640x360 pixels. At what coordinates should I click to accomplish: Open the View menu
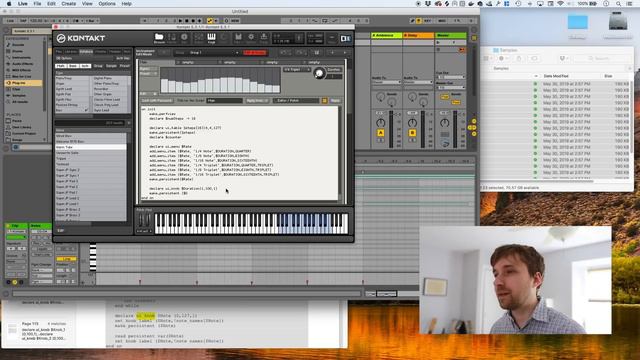(x=87, y=4)
